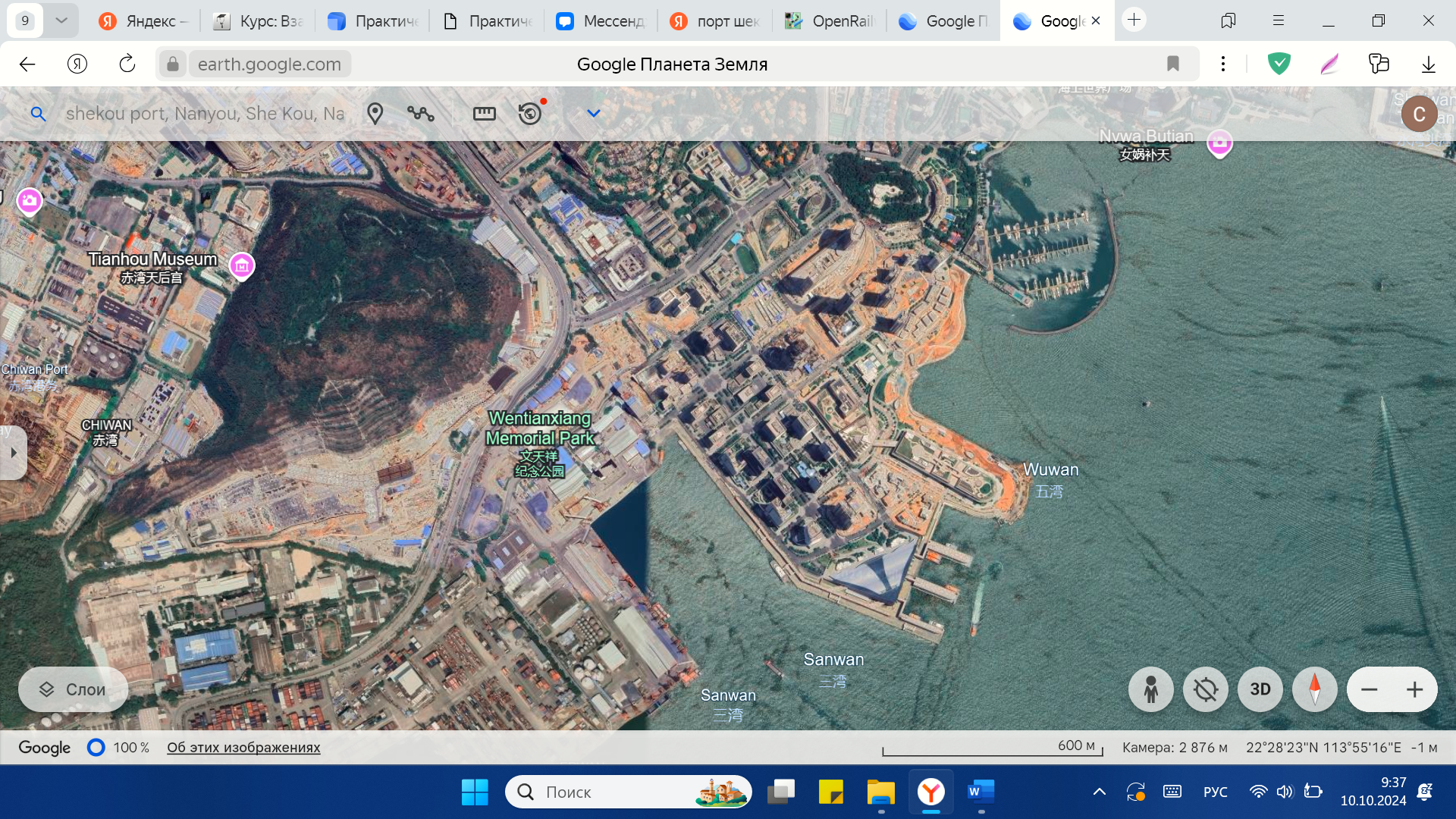Click the site lock security icon
1456x819 pixels.
coord(173,64)
